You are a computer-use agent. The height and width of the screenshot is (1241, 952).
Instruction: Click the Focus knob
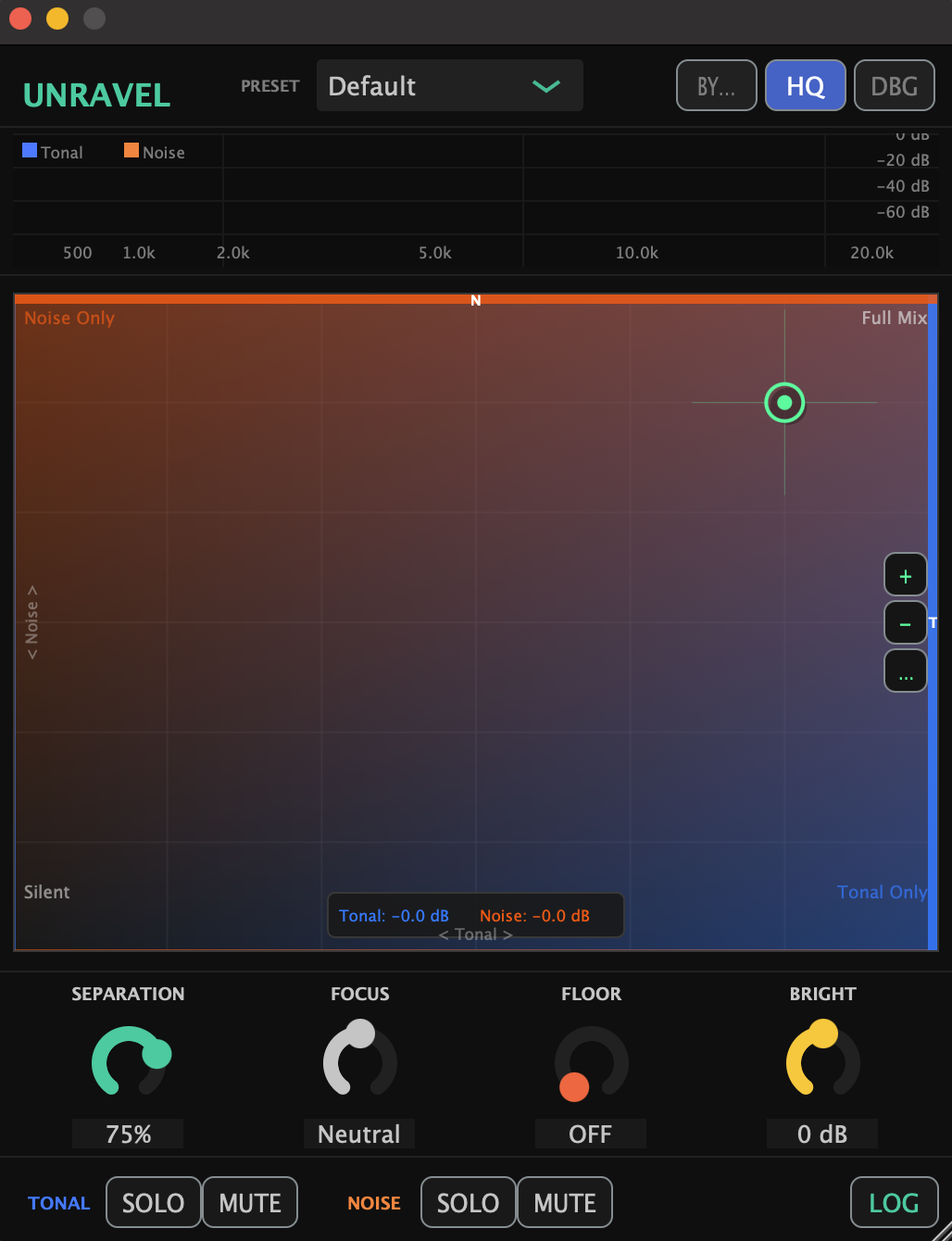pos(359,1060)
